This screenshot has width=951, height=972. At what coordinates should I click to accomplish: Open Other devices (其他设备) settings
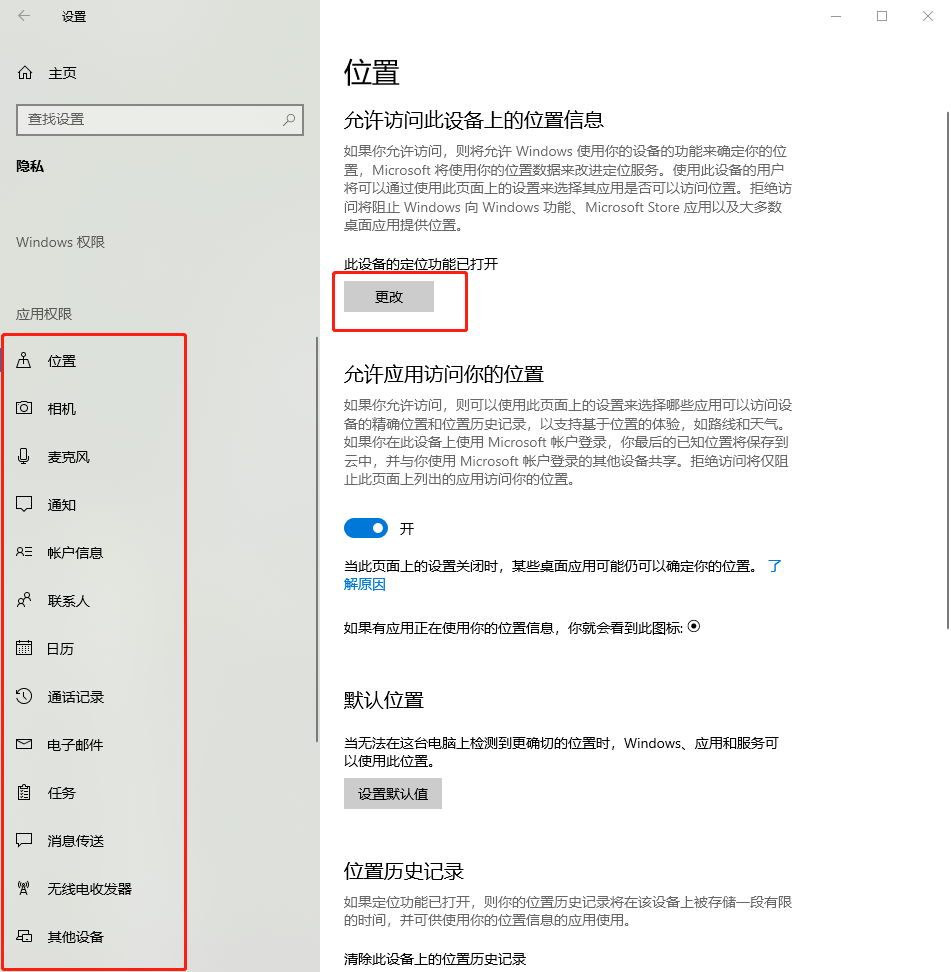click(76, 937)
